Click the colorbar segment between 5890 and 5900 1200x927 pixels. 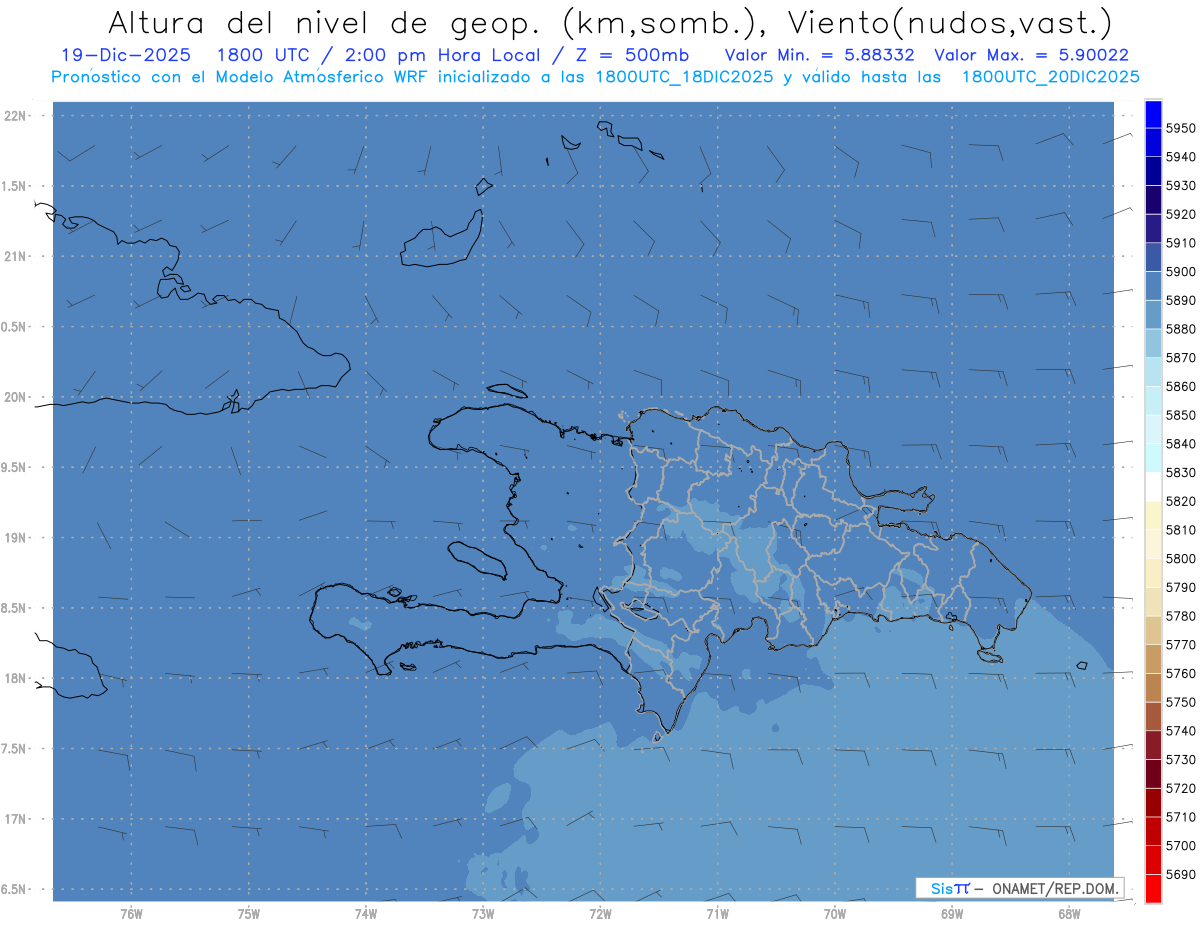(x=1153, y=286)
